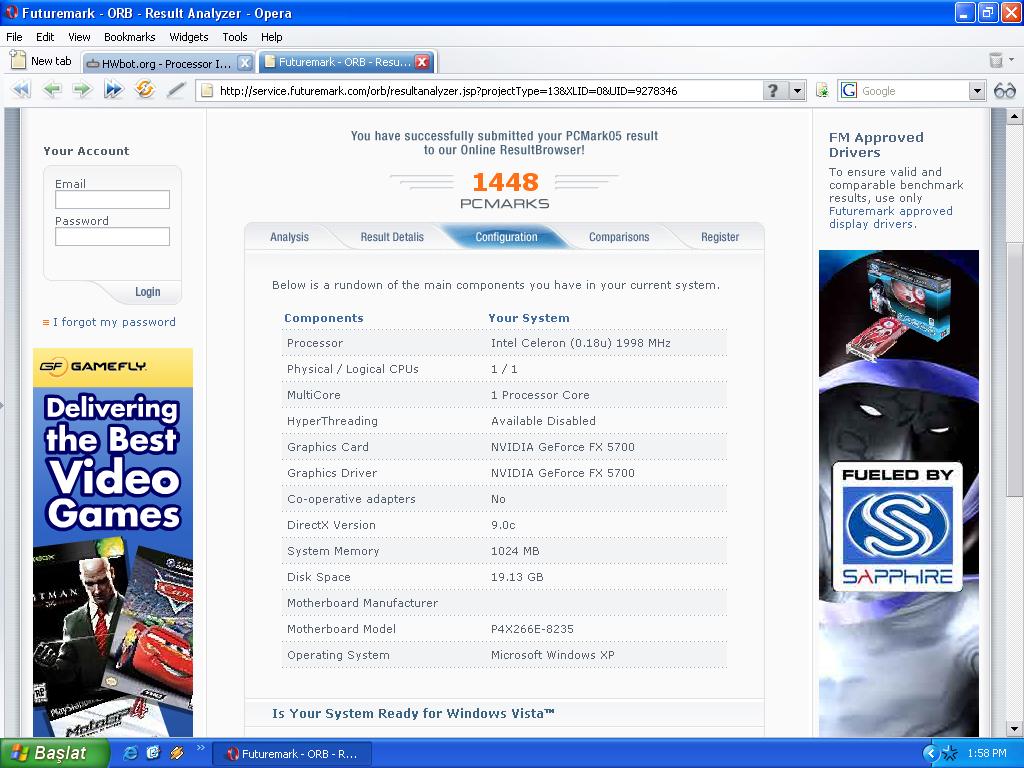1024x768 pixels.
Task: Open the closed tabs trash icon
Action: tap(996, 60)
